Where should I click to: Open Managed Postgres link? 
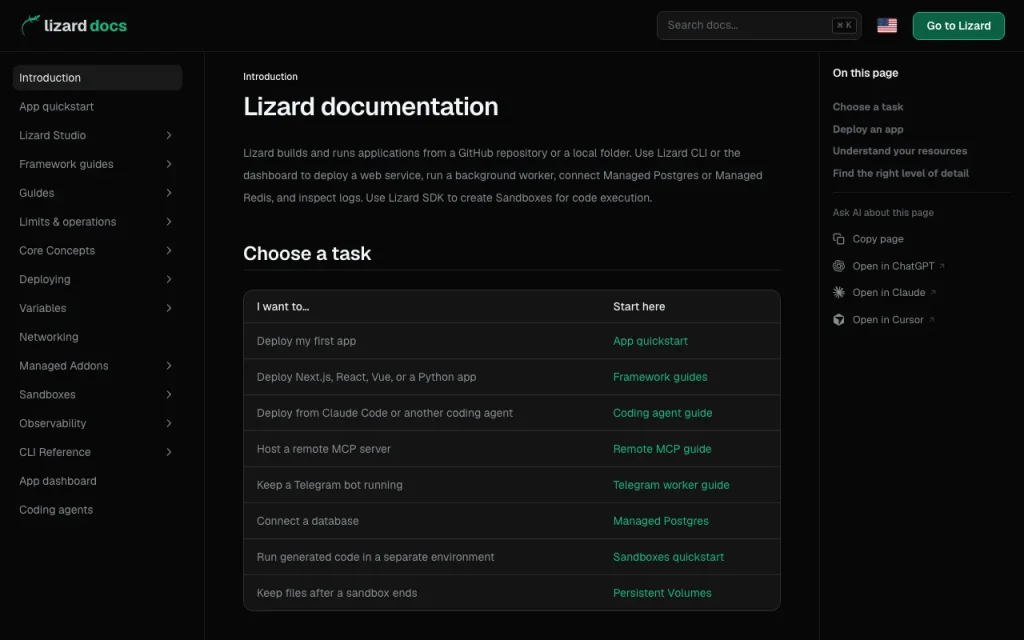point(660,520)
